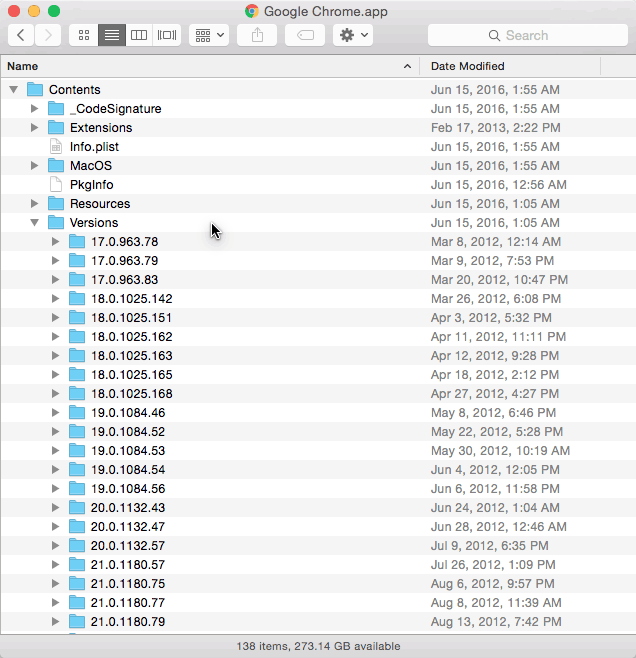Click the date Mar 8, 2012, 12:14 AM
The height and width of the screenshot is (658, 636).
click(x=496, y=242)
